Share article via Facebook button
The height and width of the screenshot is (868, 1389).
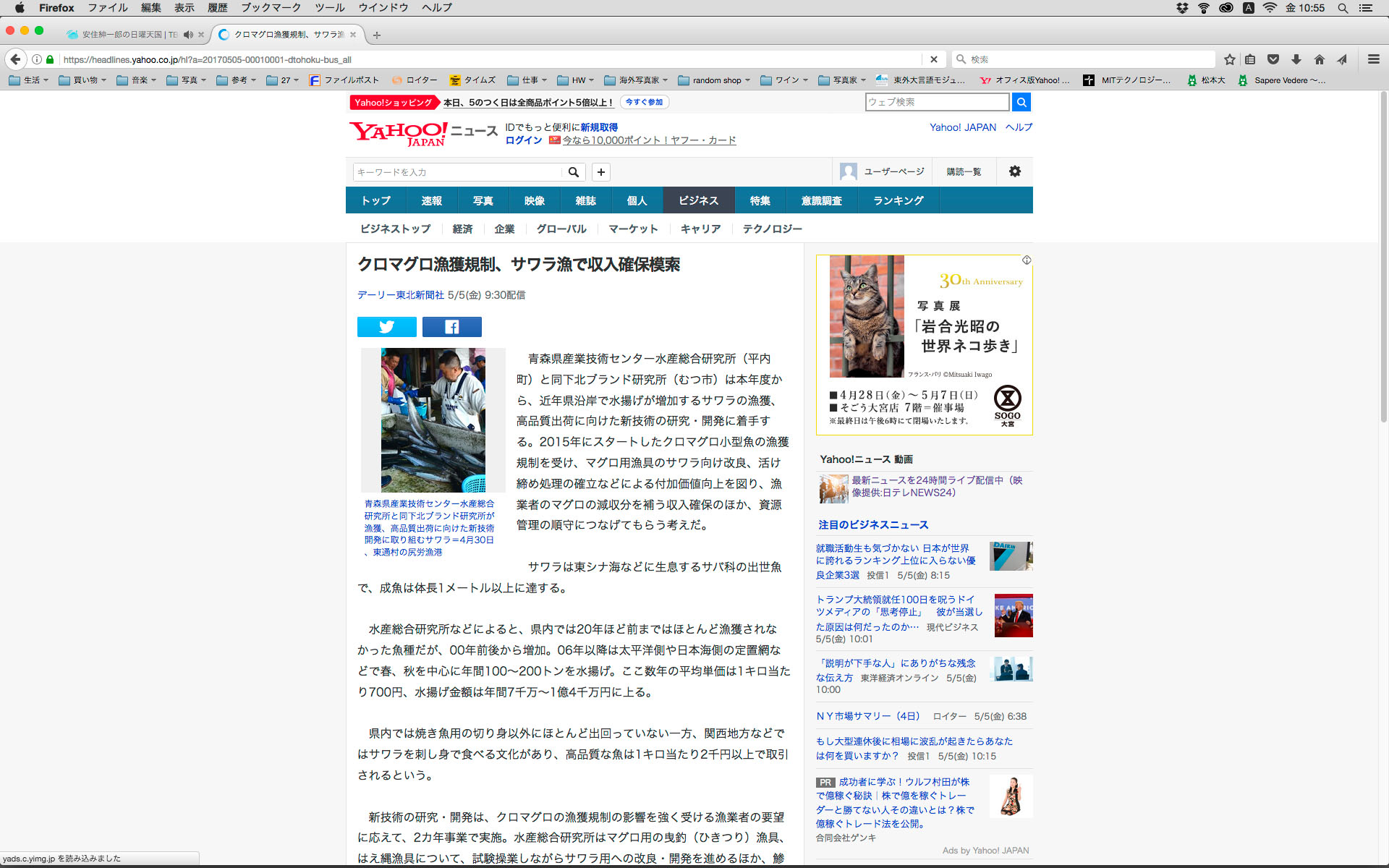coord(451,327)
